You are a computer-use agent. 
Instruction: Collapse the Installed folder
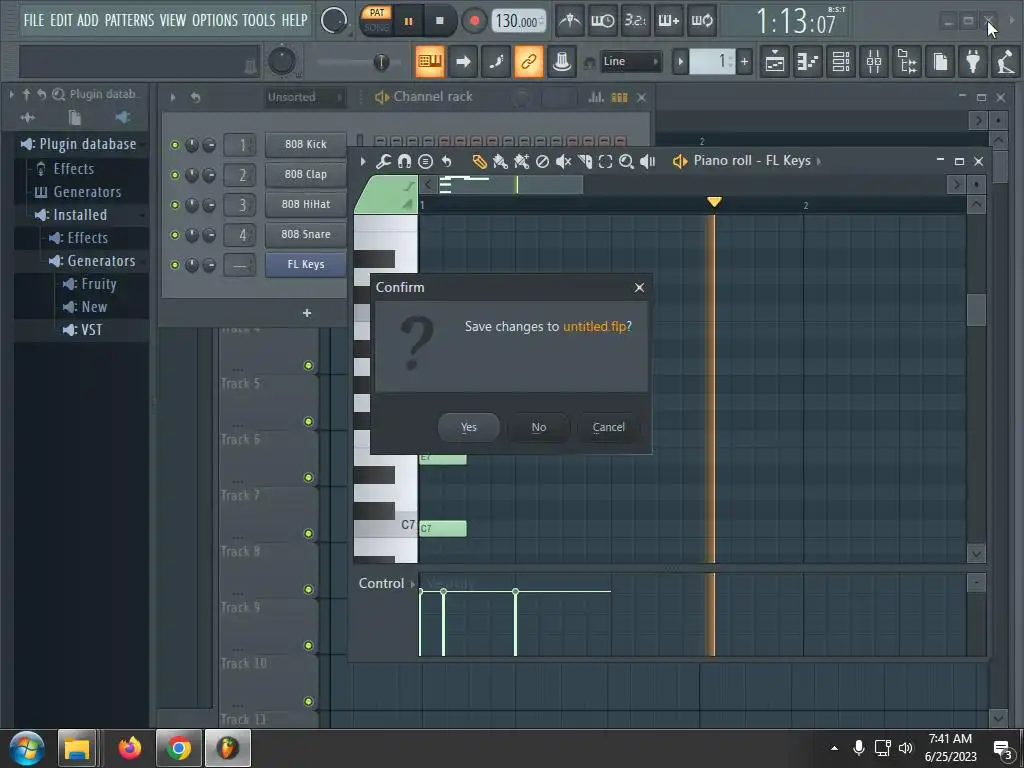[x=80, y=215]
